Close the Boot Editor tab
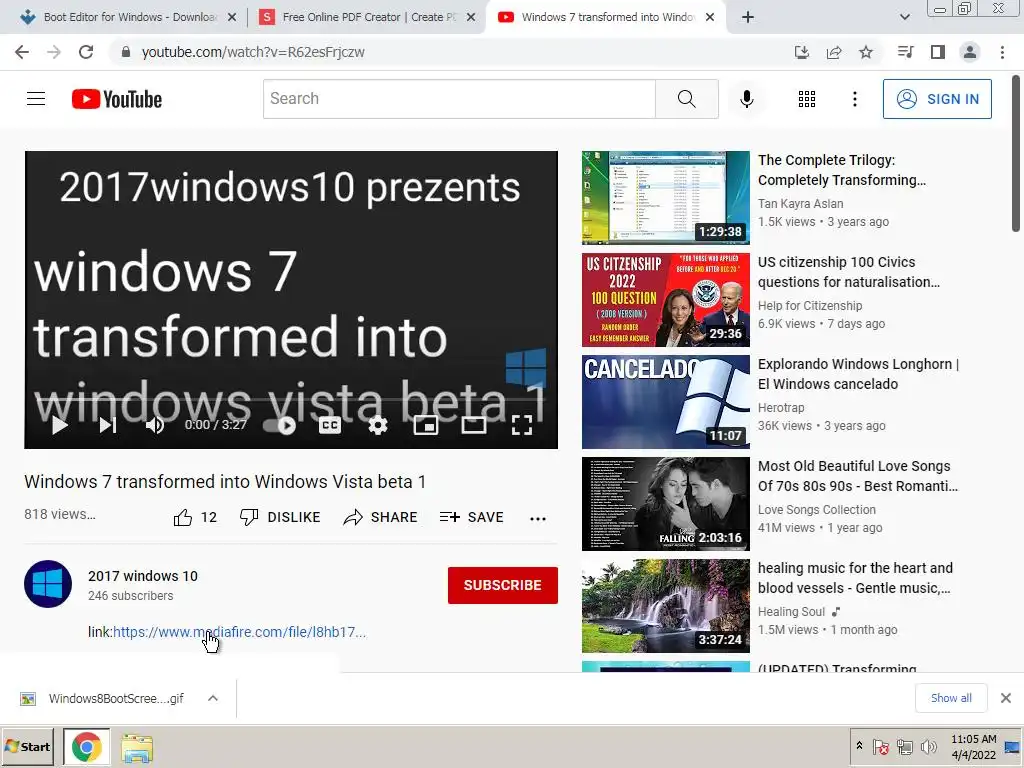The width and height of the screenshot is (1024, 768). coord(231,18)
